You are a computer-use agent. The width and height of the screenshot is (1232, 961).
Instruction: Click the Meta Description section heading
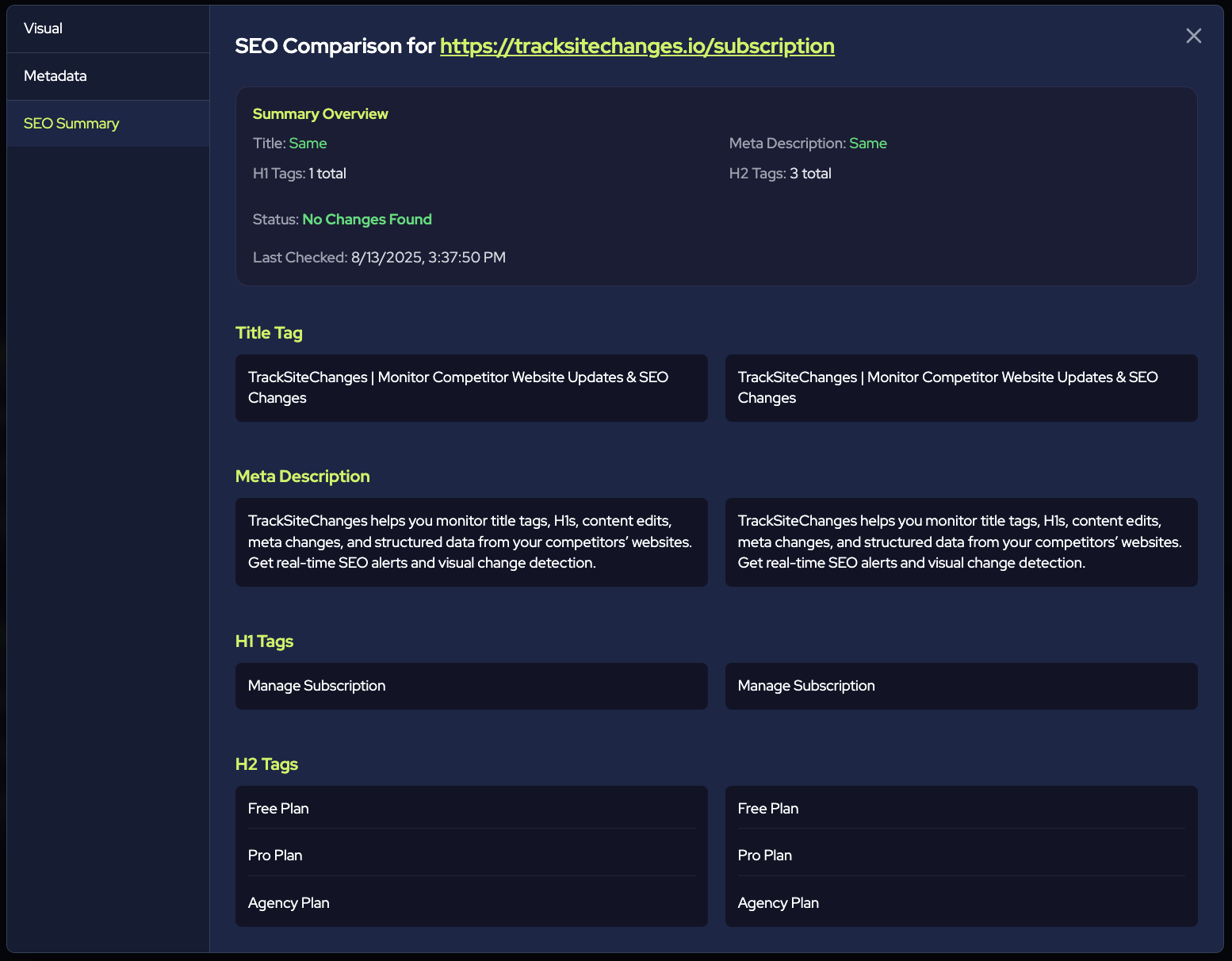(303, 477)
